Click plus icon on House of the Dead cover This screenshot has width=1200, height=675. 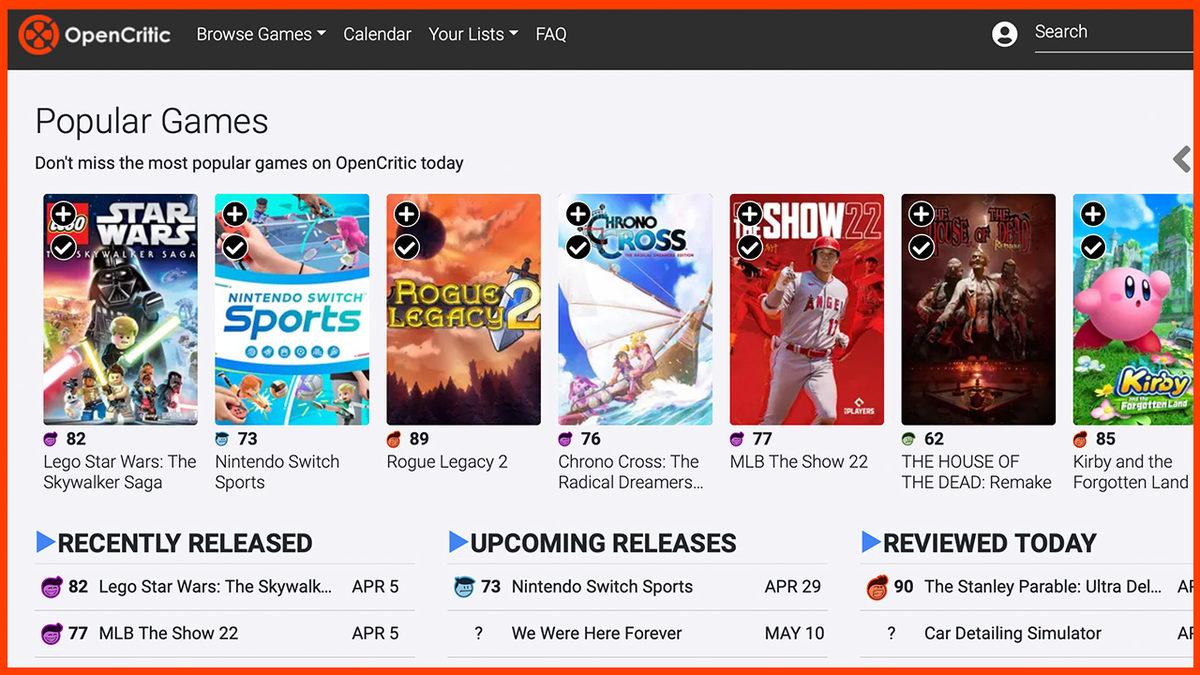921,214
